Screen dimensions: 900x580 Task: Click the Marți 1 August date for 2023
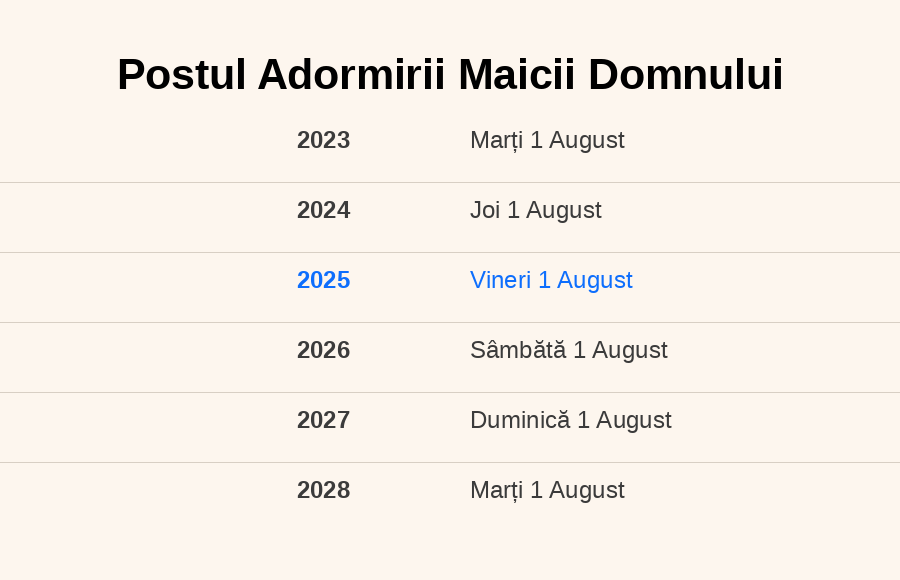pos(547,140)
